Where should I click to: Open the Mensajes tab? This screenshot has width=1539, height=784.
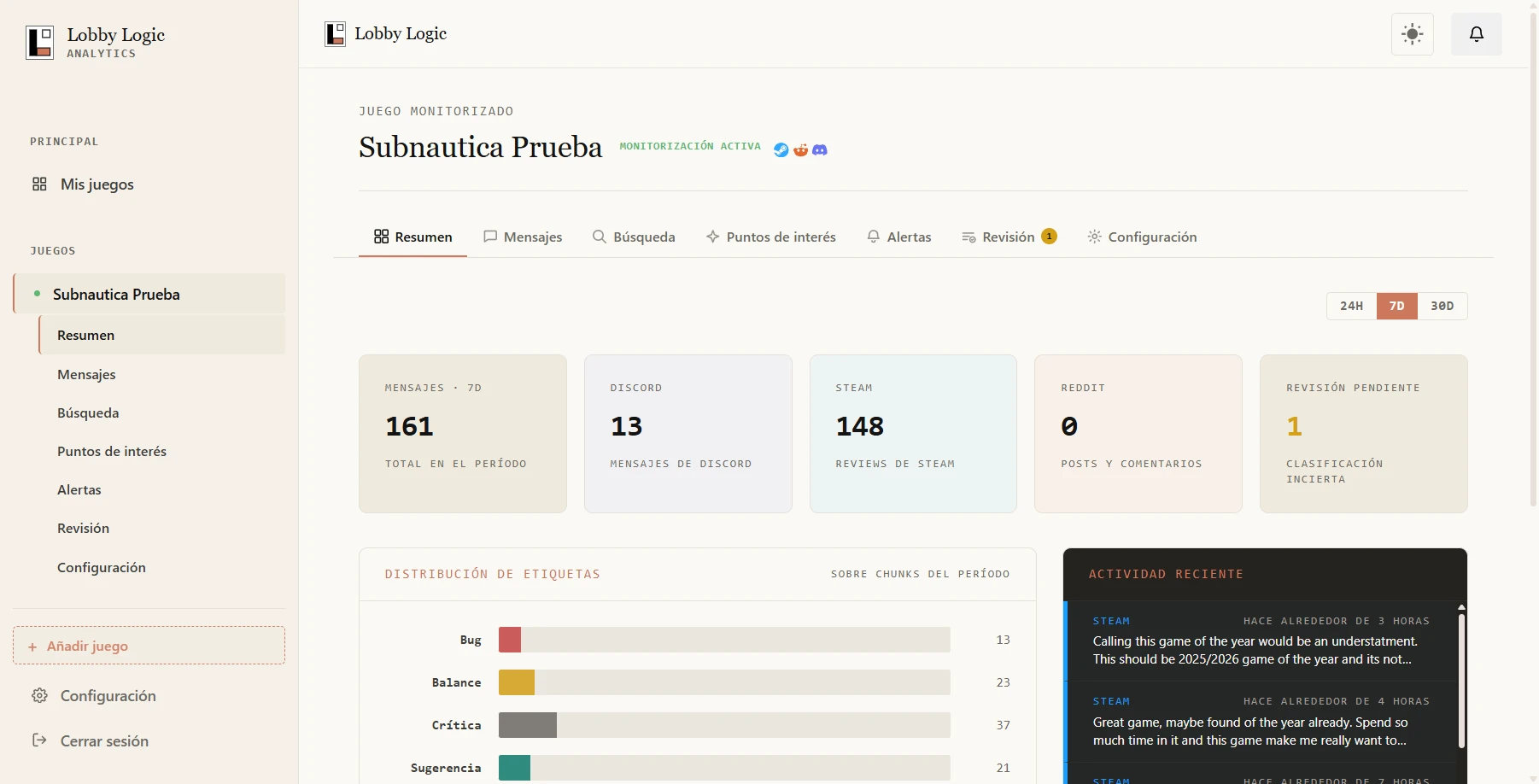[x=523, y=237]
